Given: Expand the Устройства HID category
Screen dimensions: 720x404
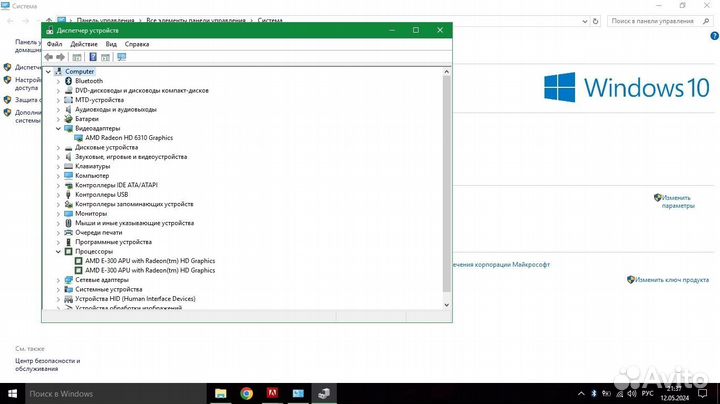Looking at the screenshot, I should pyautogui.click(x=58, y=299).
